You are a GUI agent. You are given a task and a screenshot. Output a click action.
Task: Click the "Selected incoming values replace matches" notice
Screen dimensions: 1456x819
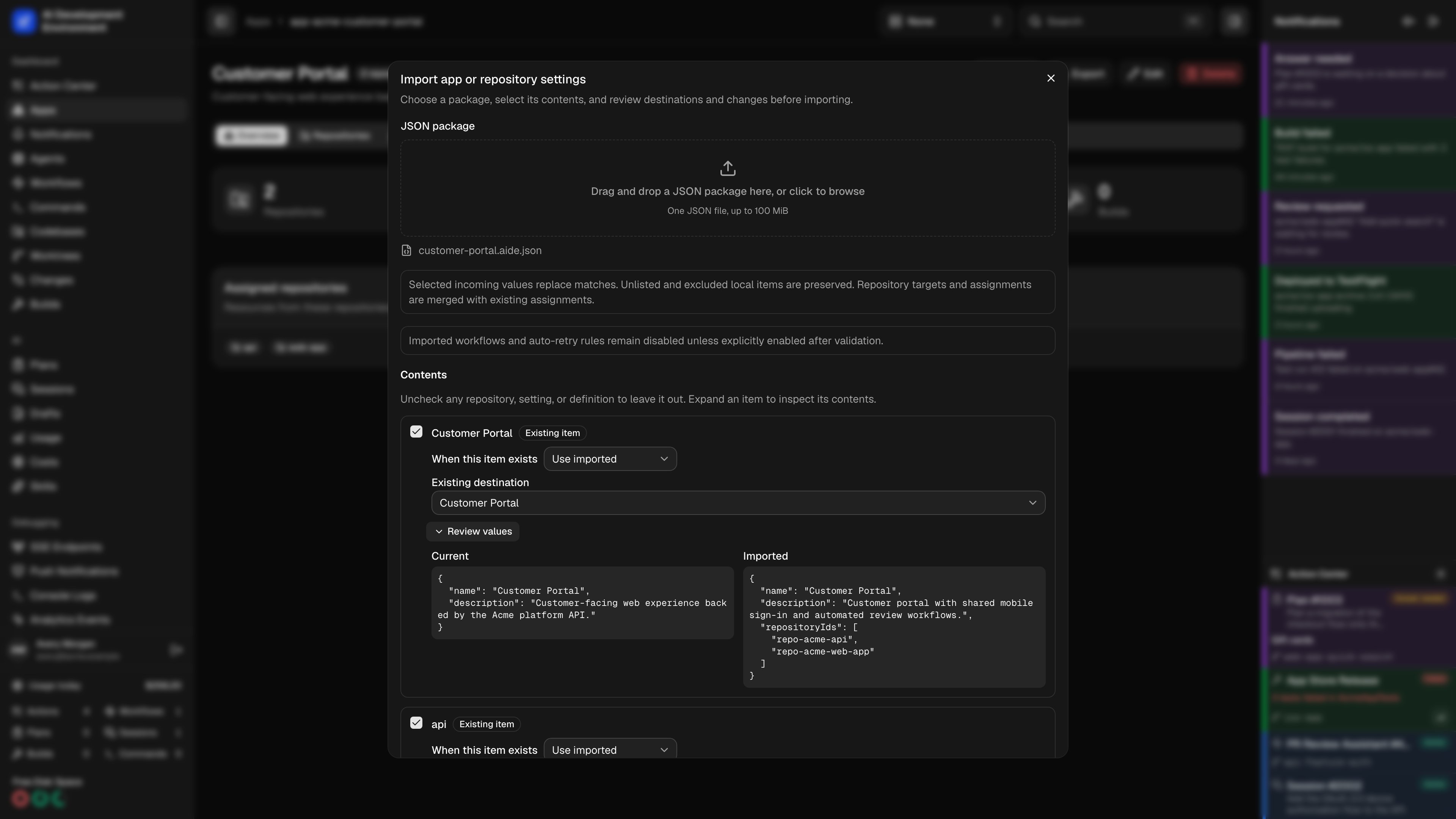pos(728,292)
